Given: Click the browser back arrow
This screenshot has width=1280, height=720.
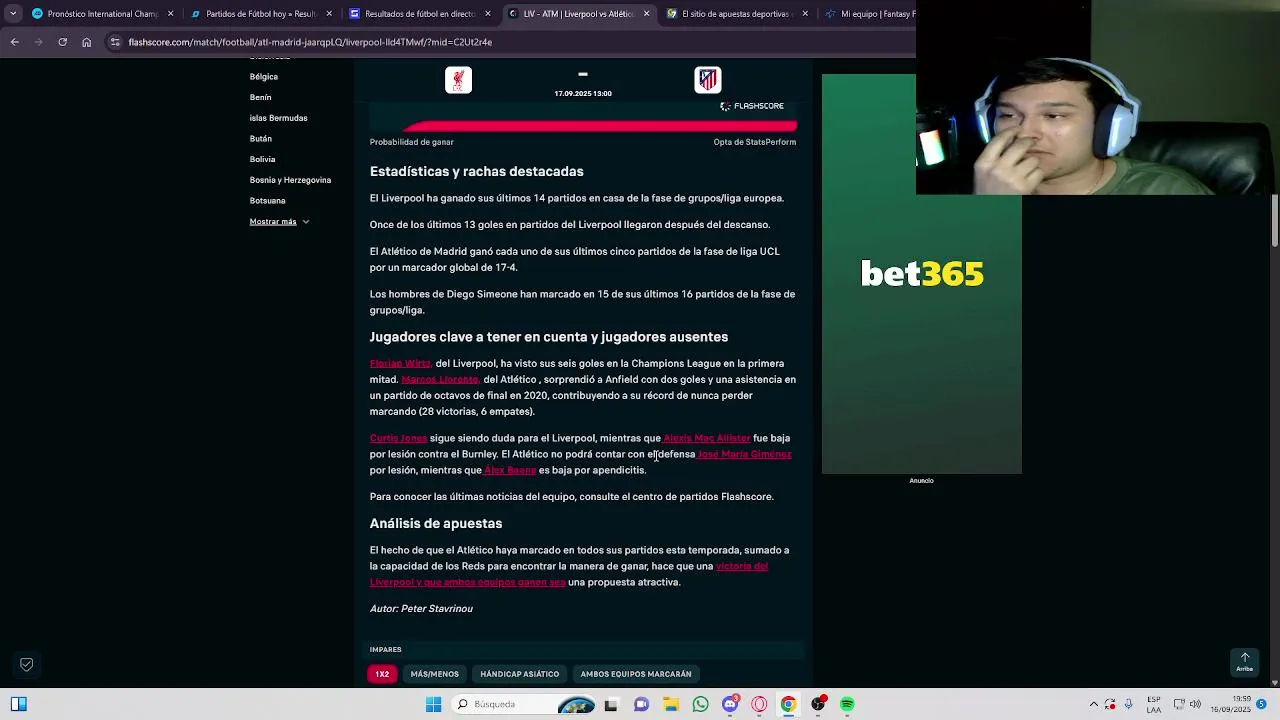Looking at the screenshot, I should point(14,42).
